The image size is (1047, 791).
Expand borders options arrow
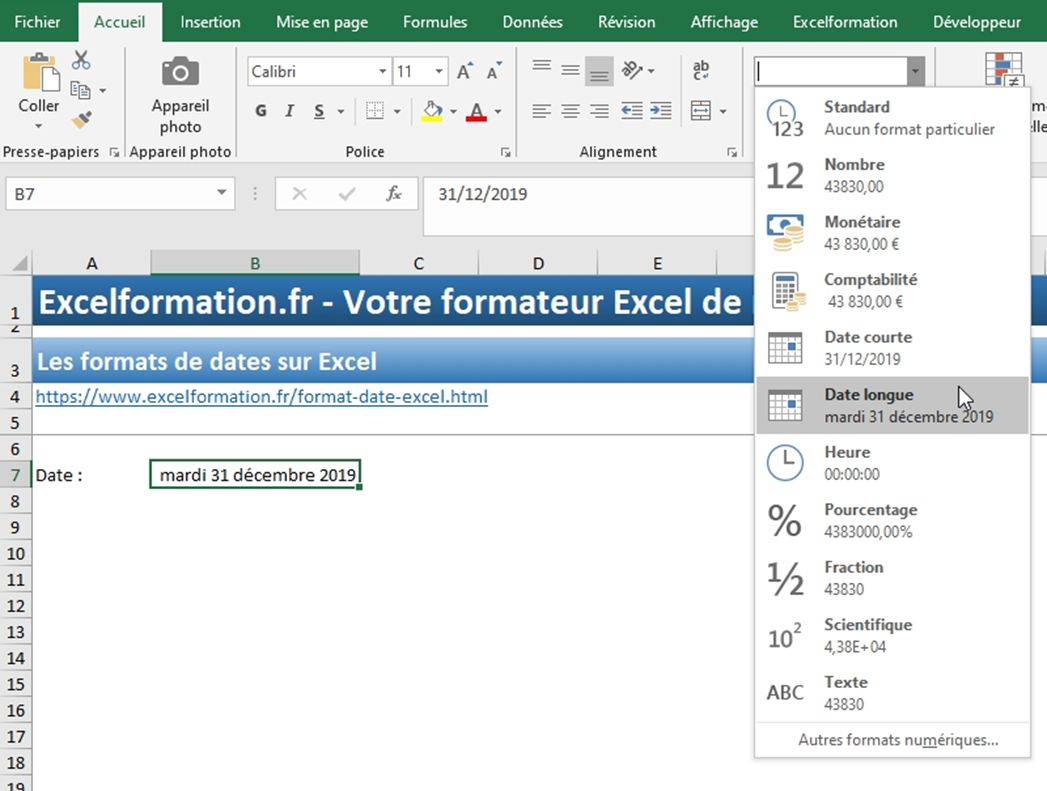(x=397, y=111)
